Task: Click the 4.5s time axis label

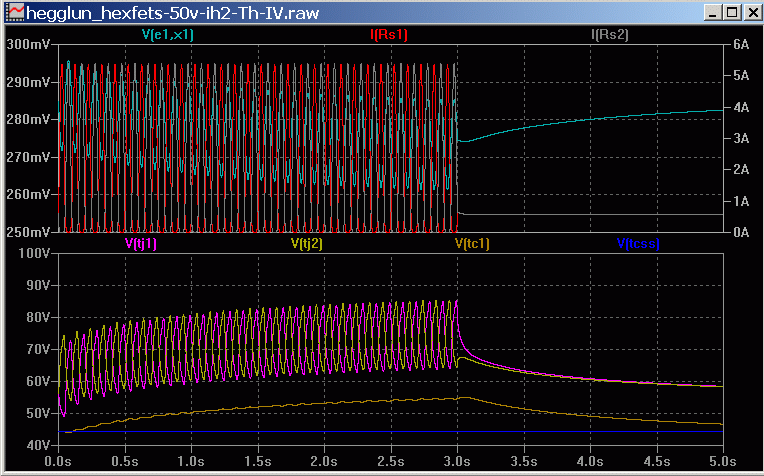Action: click(x=656, y=461)
